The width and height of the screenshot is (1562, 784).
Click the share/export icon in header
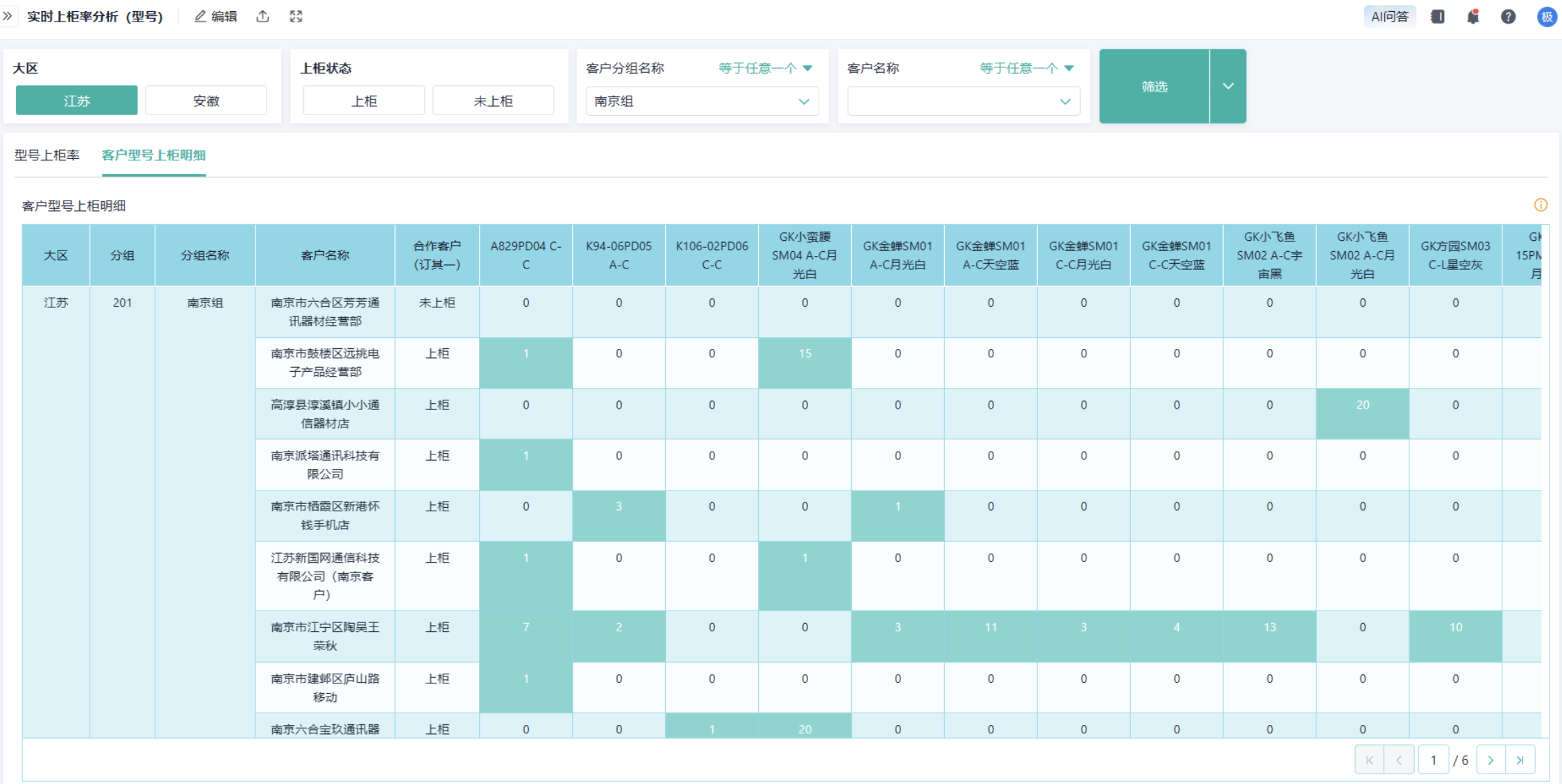point(262,17)
